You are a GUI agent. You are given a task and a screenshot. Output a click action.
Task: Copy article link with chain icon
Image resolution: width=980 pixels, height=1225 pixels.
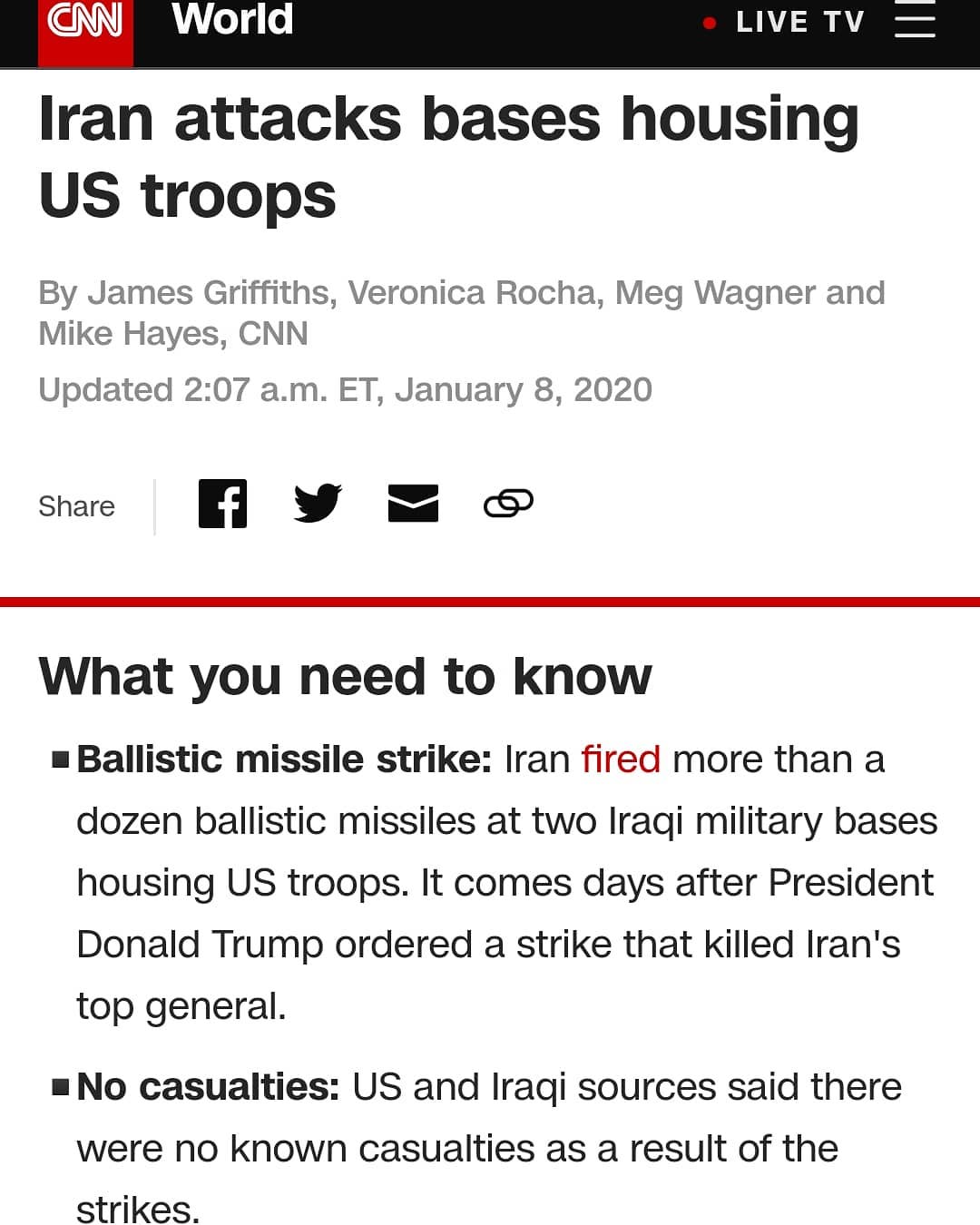[508, 503]
